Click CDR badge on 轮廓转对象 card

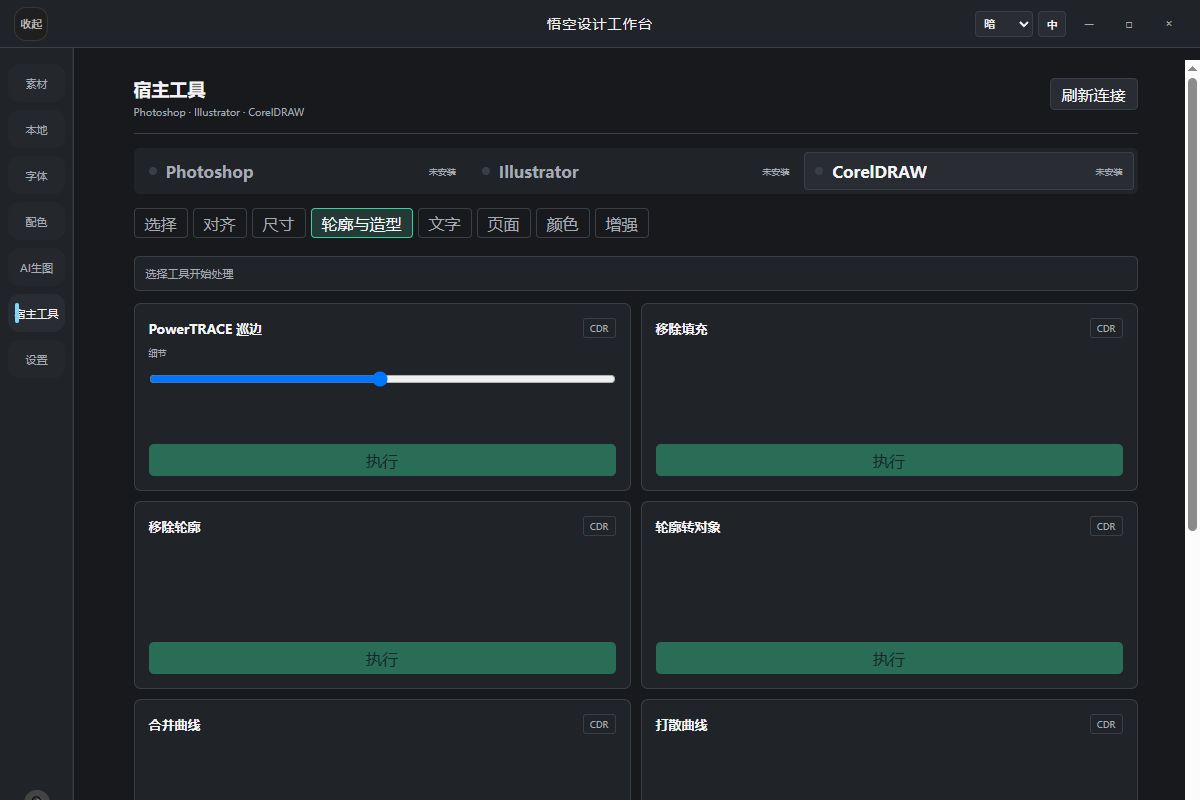point(1106,526)
